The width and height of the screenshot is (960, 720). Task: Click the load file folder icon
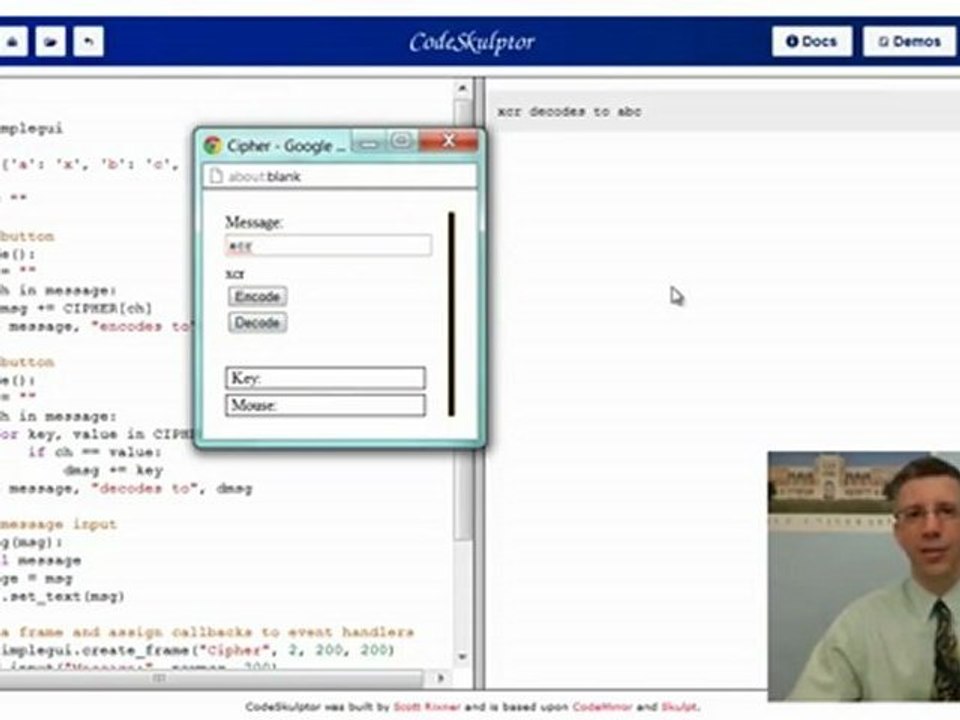[50, 42]
